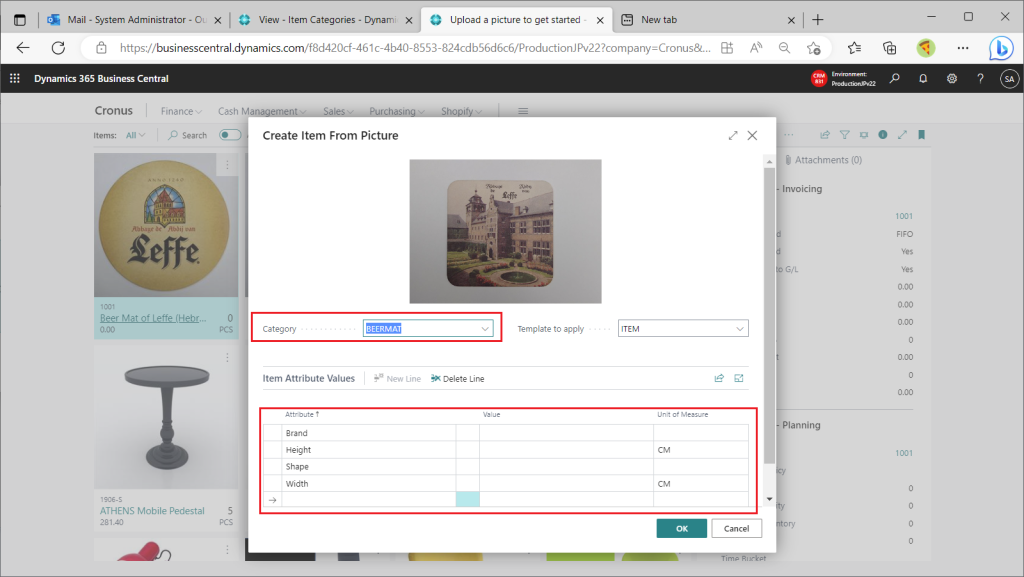Click the share icon in Item Attribute Values
The height and width of the screenshot is (577, 1024).
coord(718,379)
